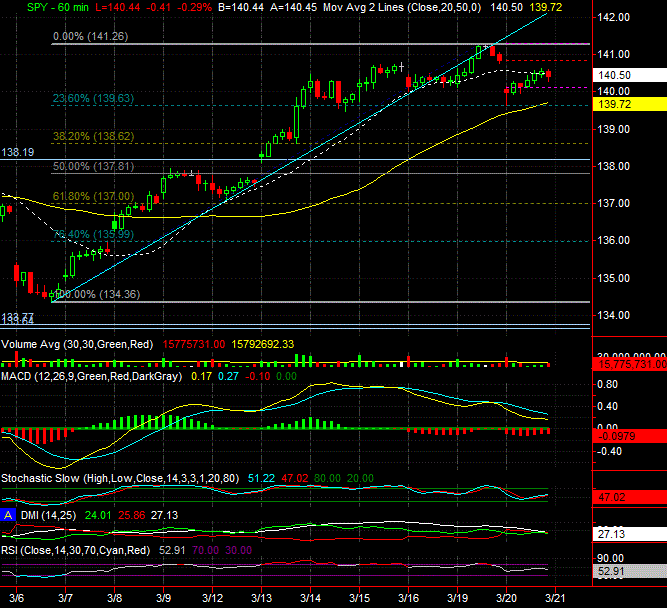Click the 3/6 date on time axis
The image size is (667, 608).
(x=16, y=598)
